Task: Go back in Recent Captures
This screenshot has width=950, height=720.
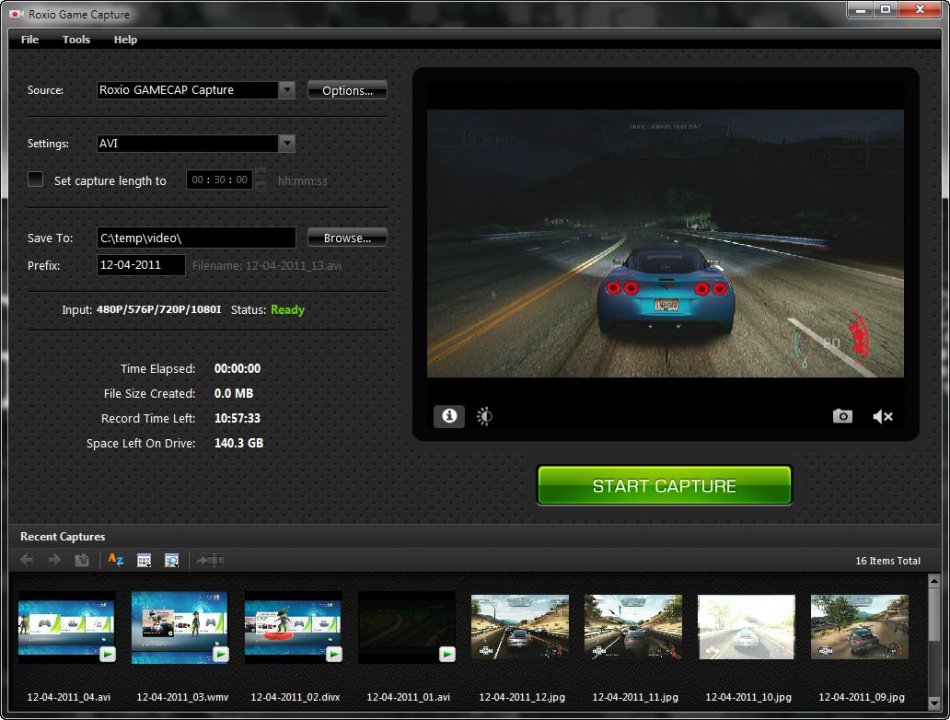Action: click(27, 560)
